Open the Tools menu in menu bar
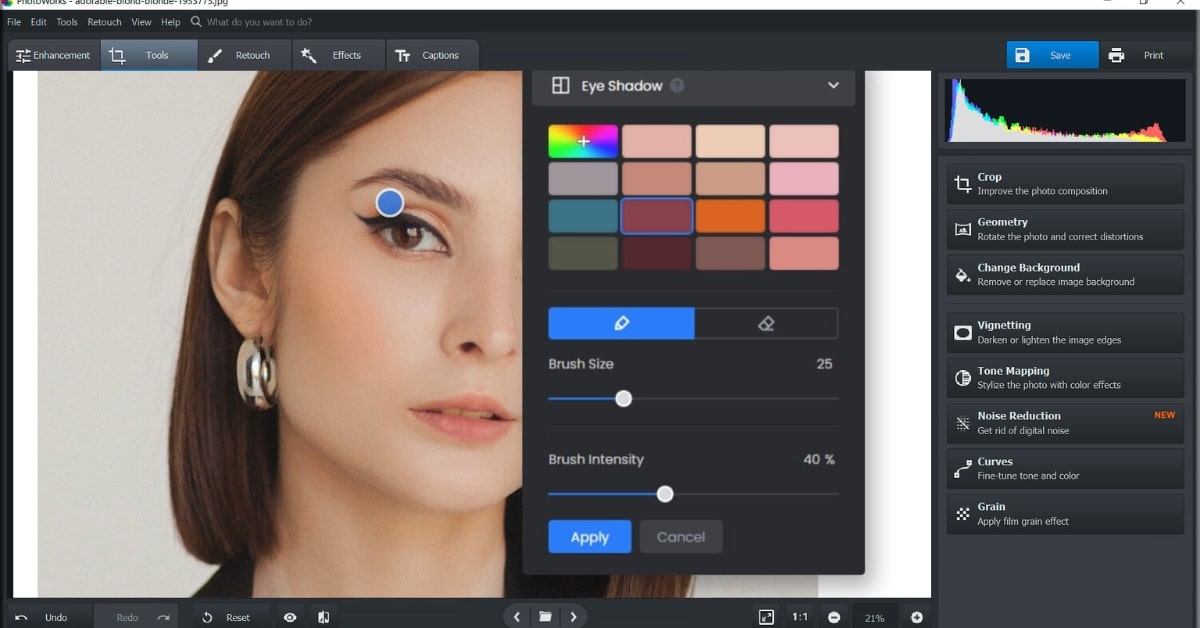Viewport: 1200px width, 628px height. (67, 22)
